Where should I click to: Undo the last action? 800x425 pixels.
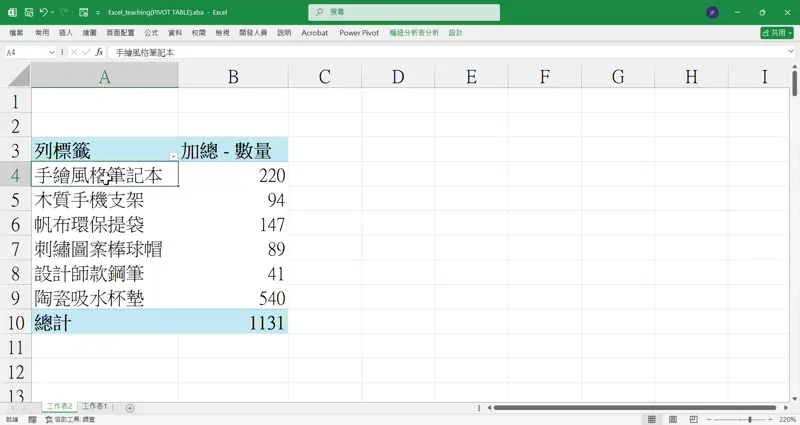(44, 12)
